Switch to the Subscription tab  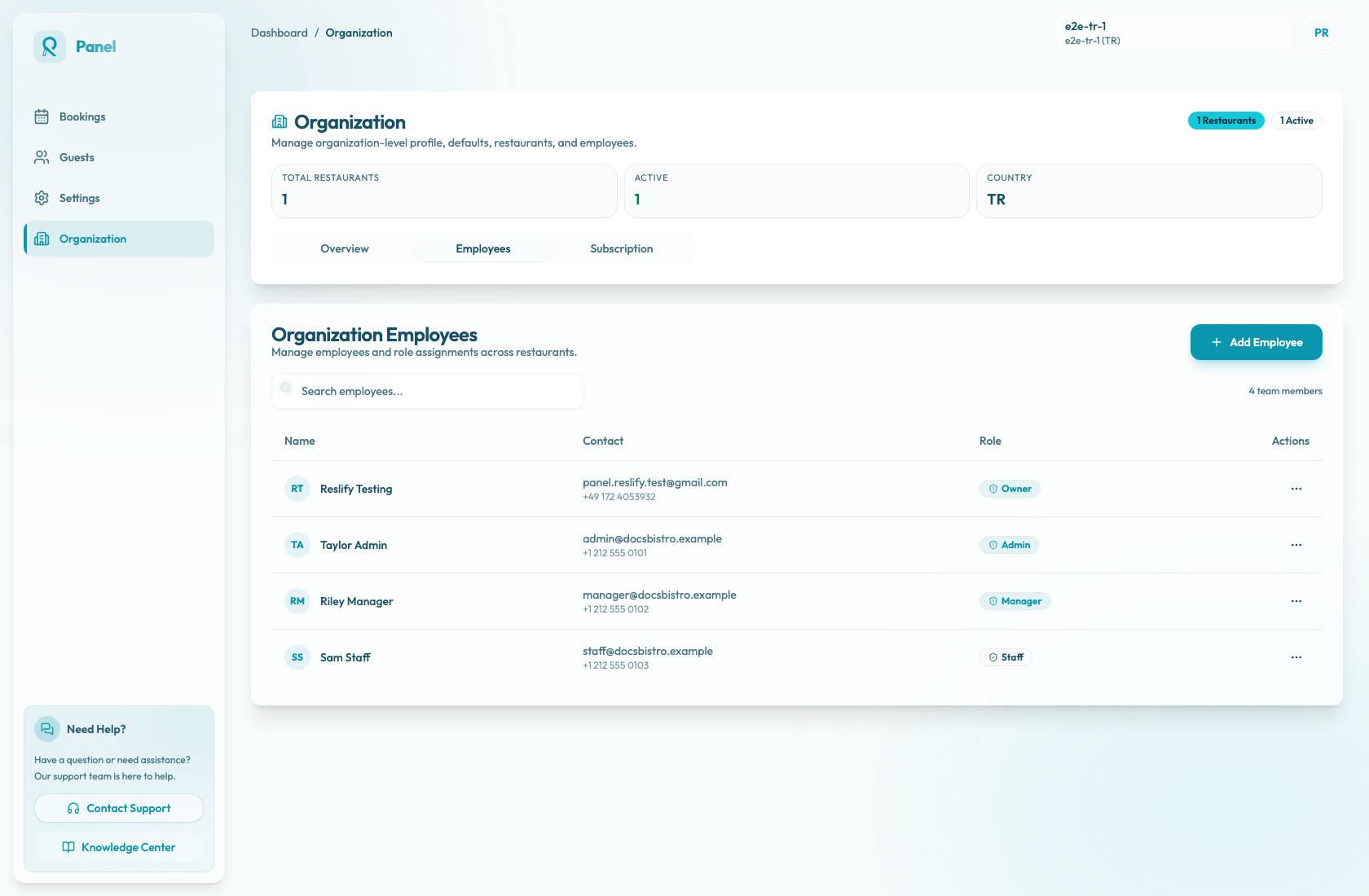click(x=622, y=248)
